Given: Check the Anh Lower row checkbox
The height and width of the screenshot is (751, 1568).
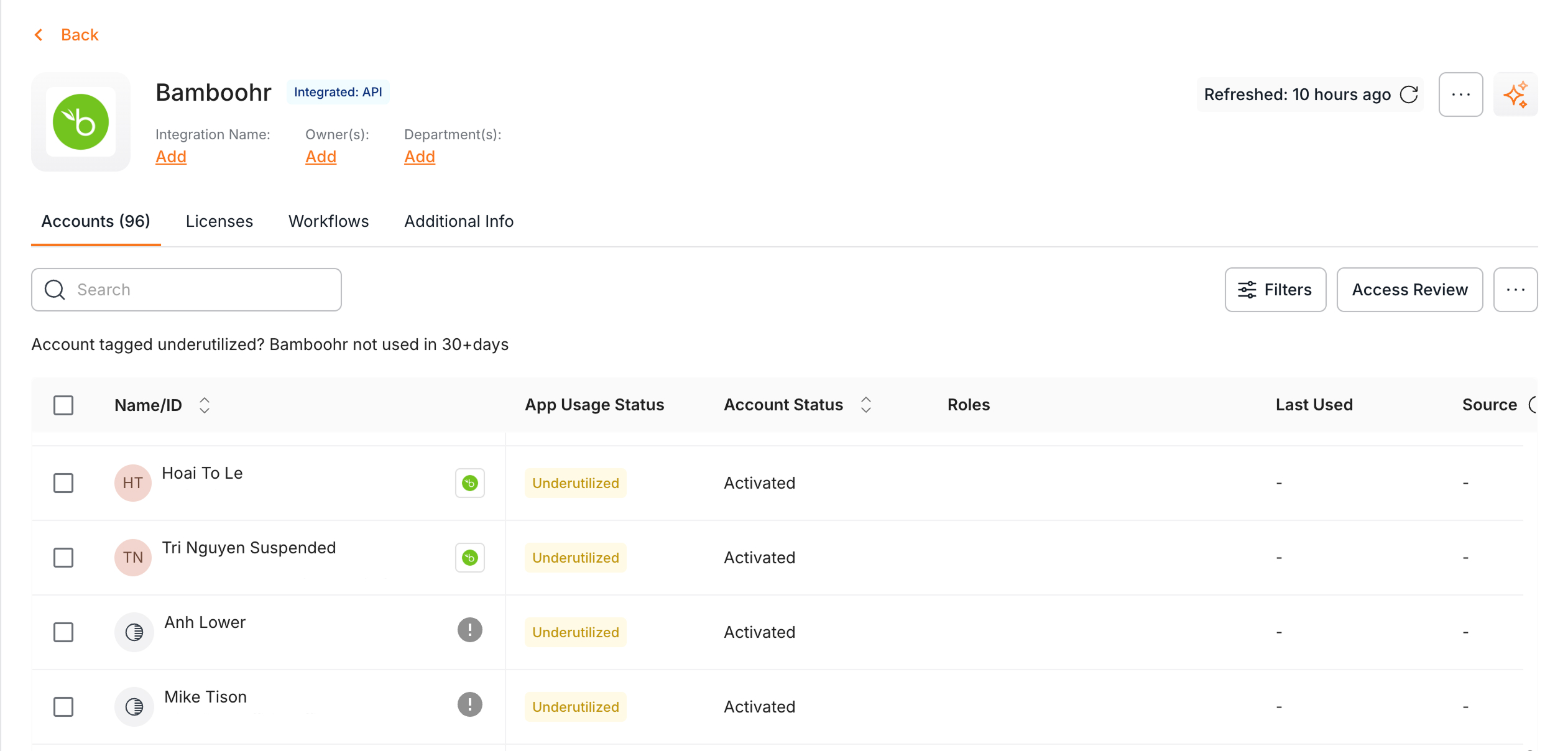Looking at the screenshot, I should pyautogui.click(x=63, y=632).
